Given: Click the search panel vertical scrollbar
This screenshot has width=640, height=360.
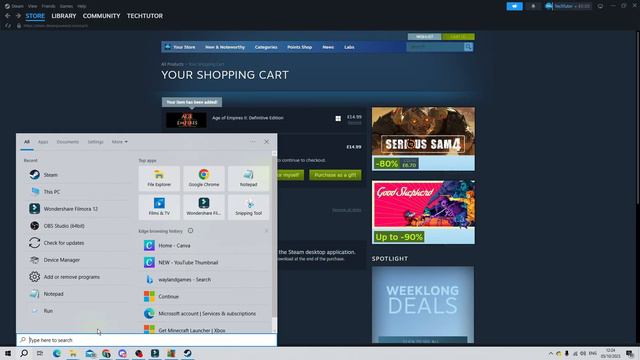Looking at the screenshot, I should coord(274,241).
